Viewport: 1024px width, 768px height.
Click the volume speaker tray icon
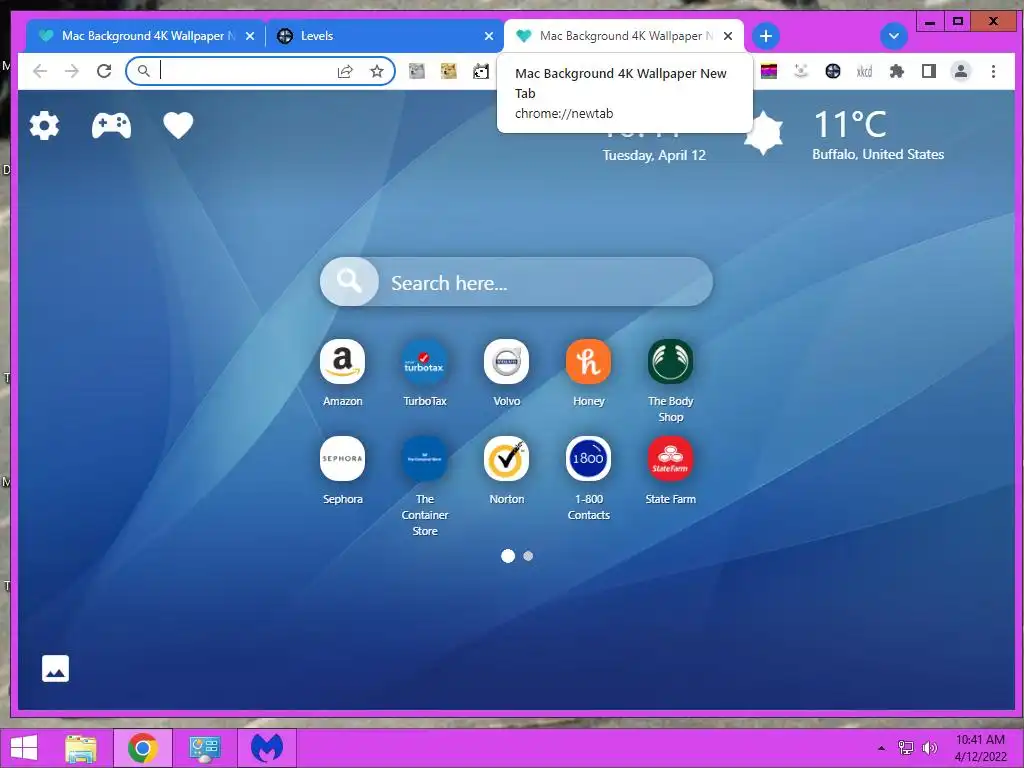(x=929, y=748)
